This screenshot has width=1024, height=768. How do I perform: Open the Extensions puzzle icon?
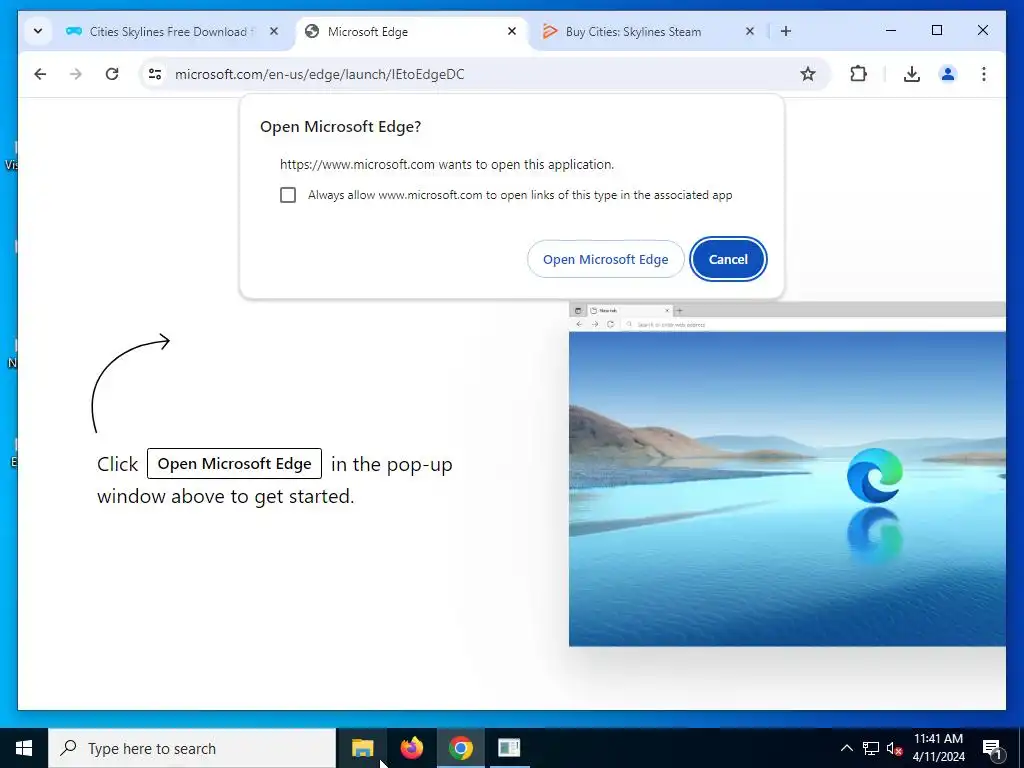click(x=858, y=74)
